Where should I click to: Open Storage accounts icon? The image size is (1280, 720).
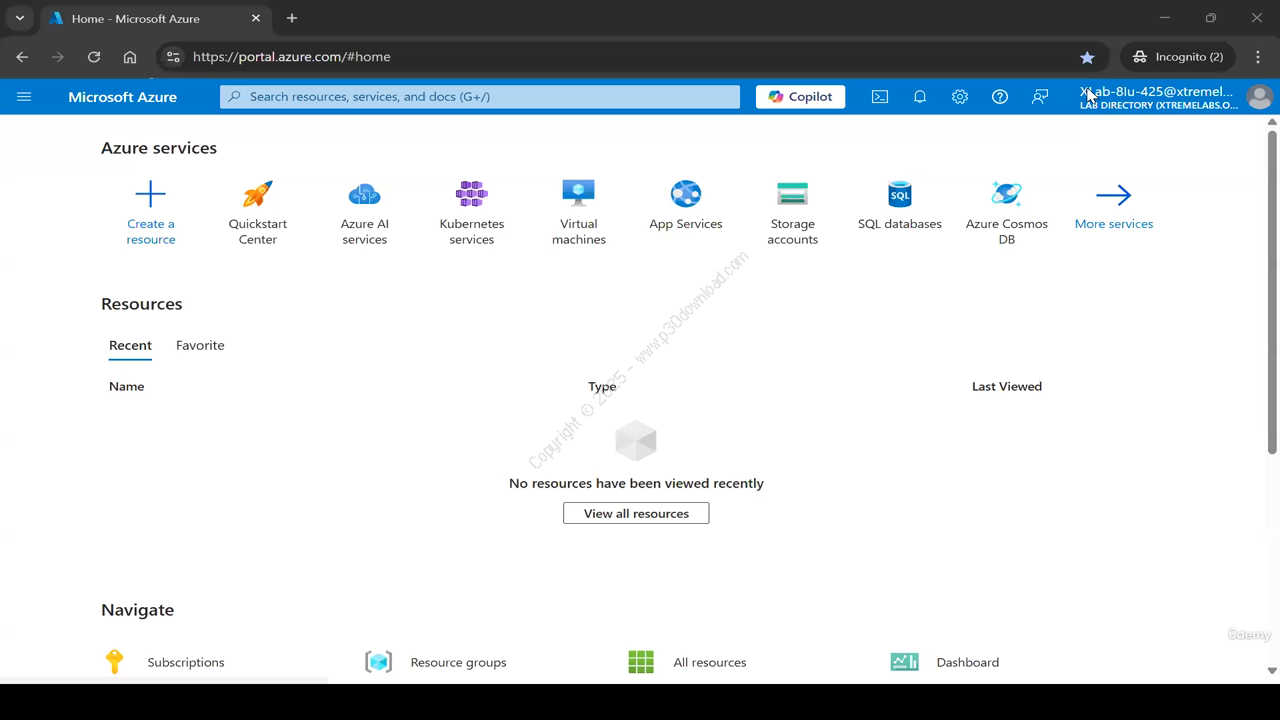[793, 193]
